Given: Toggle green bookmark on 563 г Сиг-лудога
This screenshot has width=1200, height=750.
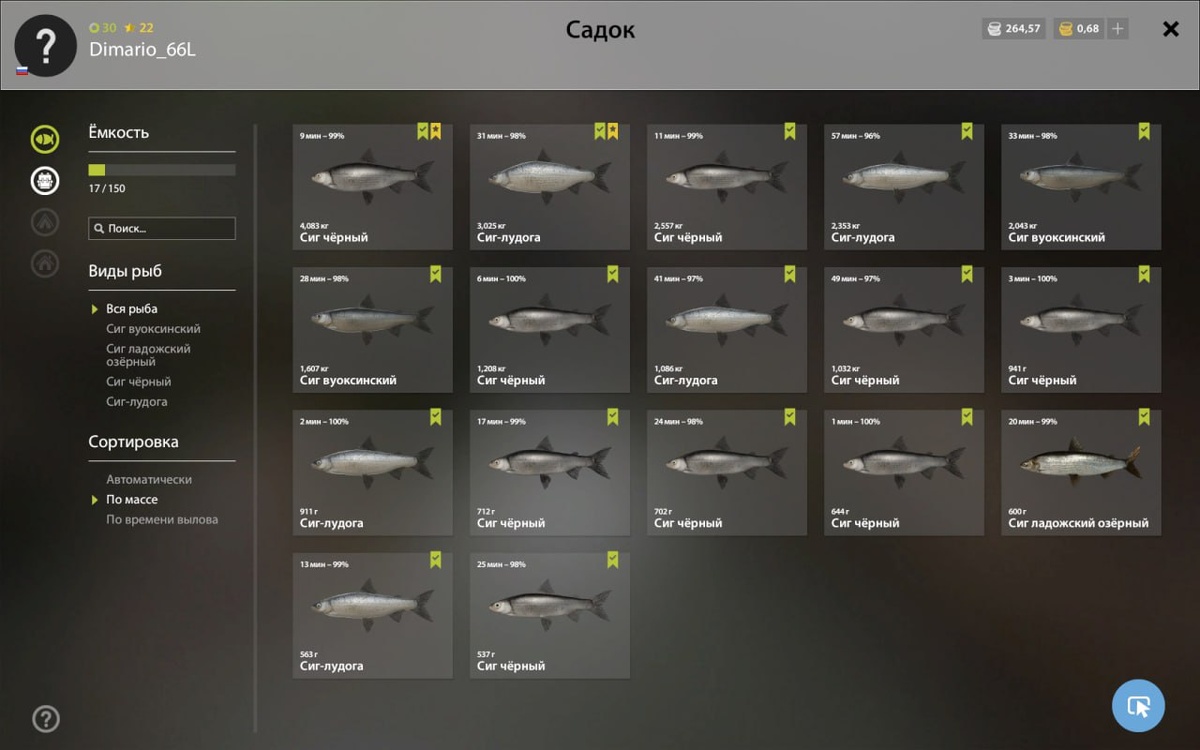Looking at the screenshot, I should pos(436,559).
